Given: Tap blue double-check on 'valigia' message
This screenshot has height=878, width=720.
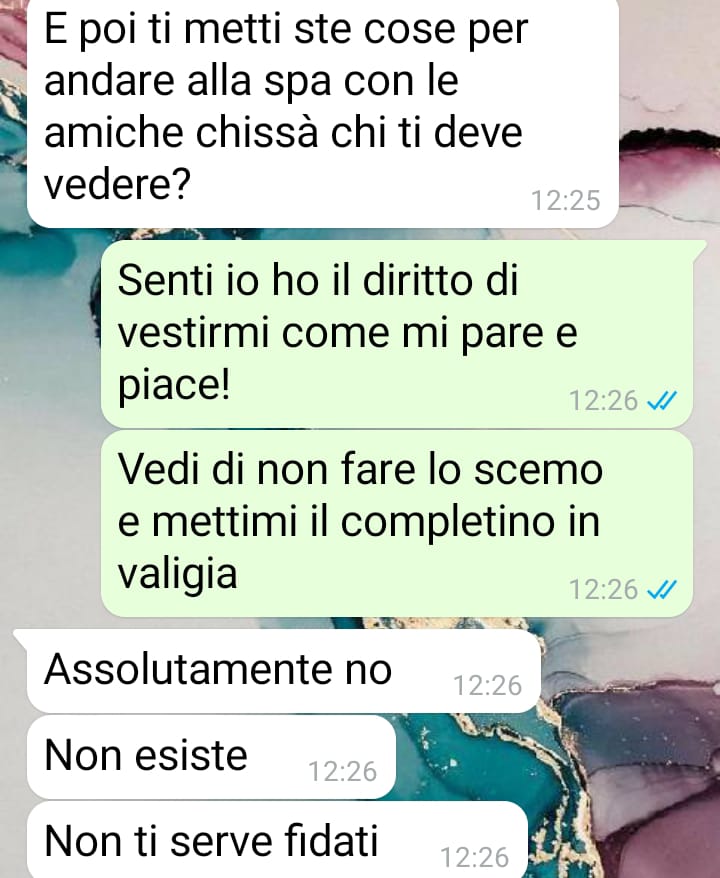Looking at the screenshot, I should (662, 589).
